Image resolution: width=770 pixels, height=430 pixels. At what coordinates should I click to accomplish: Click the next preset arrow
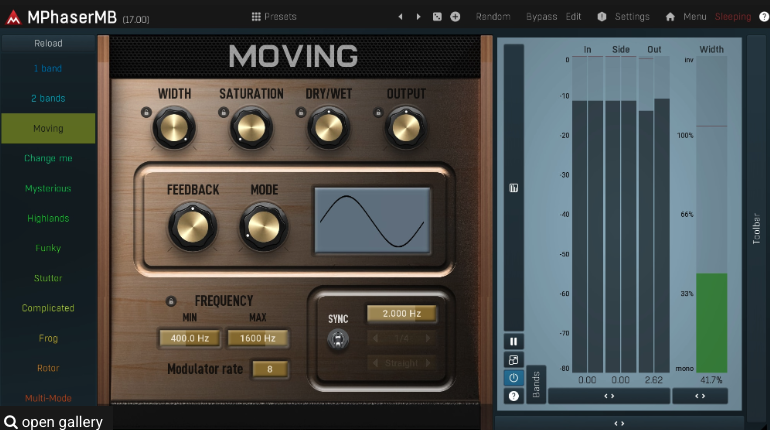pos(418,17)
